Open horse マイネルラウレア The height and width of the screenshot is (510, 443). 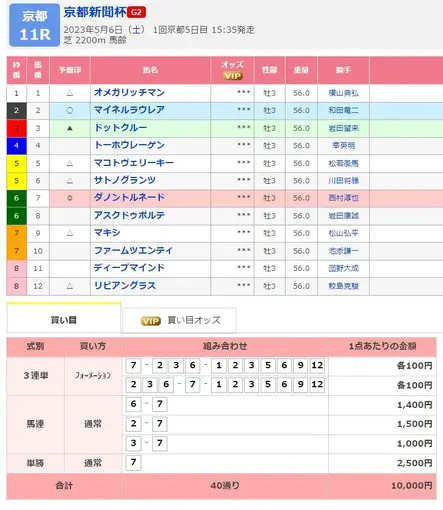click(x=129, y=110)
